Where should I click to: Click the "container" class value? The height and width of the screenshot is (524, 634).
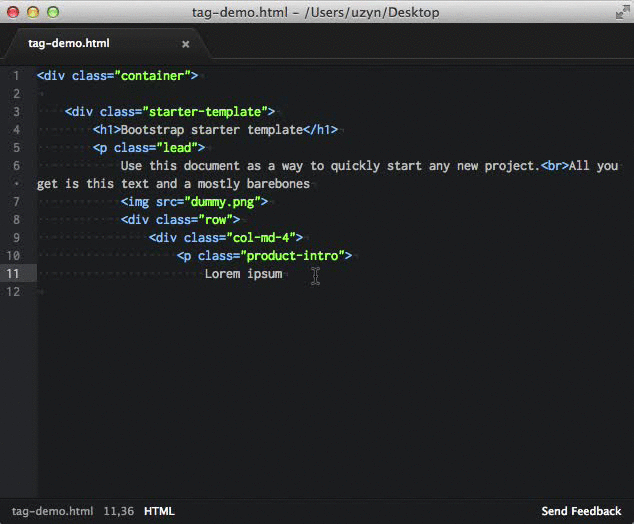[152, 76]
